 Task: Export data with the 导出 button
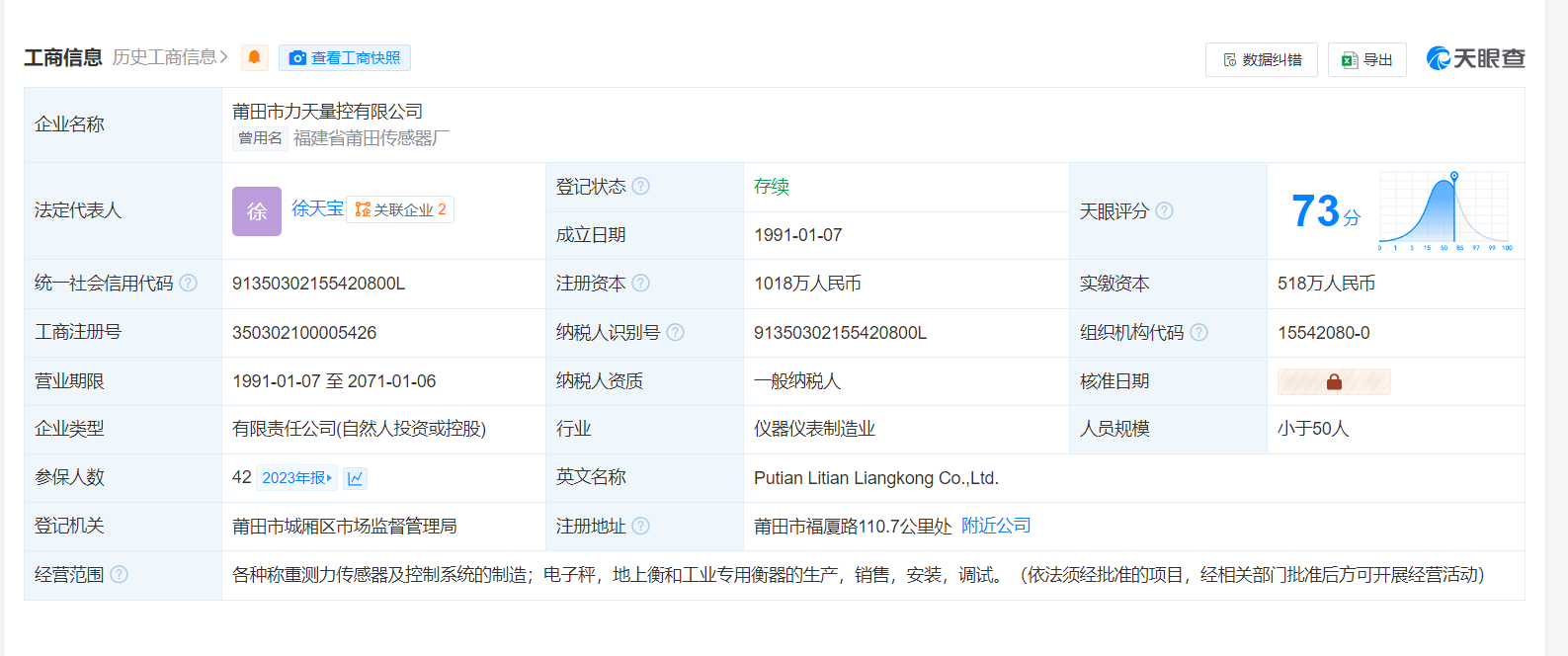(x=1367, y=60)
